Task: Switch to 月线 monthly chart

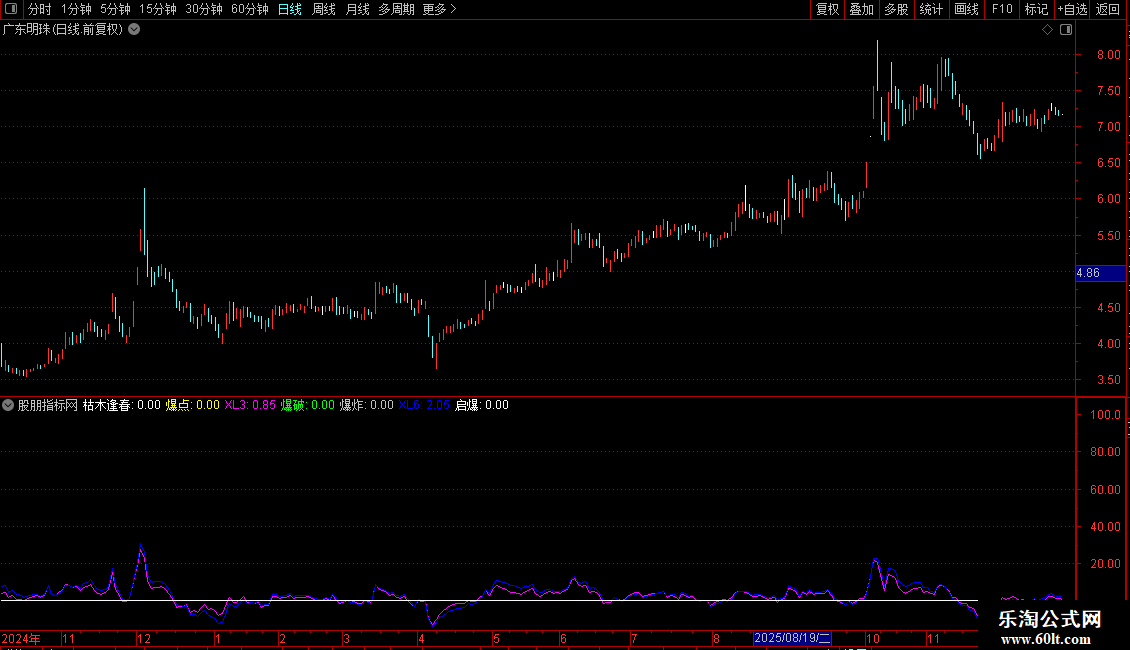Action: point(357,9)
